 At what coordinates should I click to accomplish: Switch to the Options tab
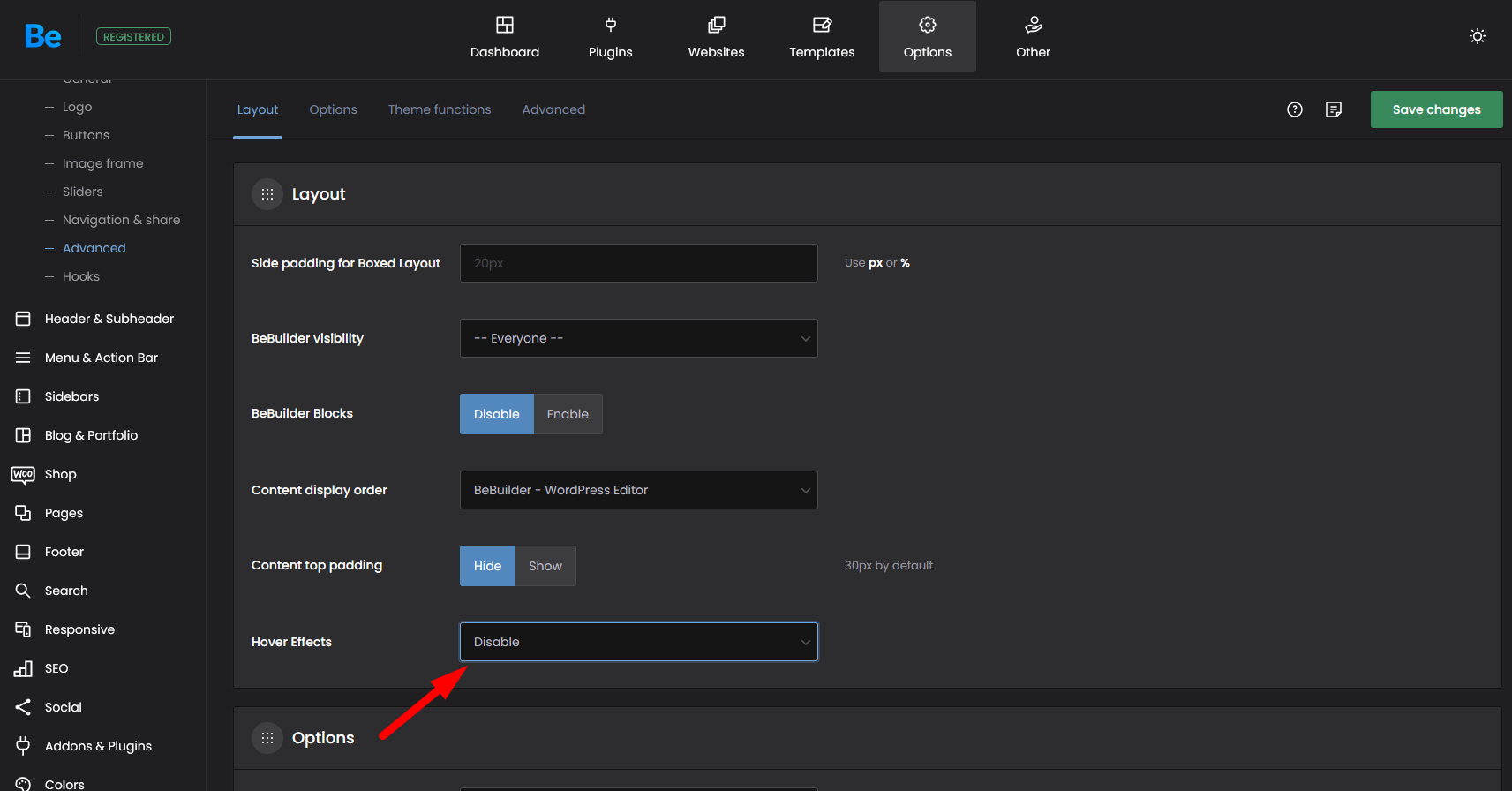pos(333,109)
